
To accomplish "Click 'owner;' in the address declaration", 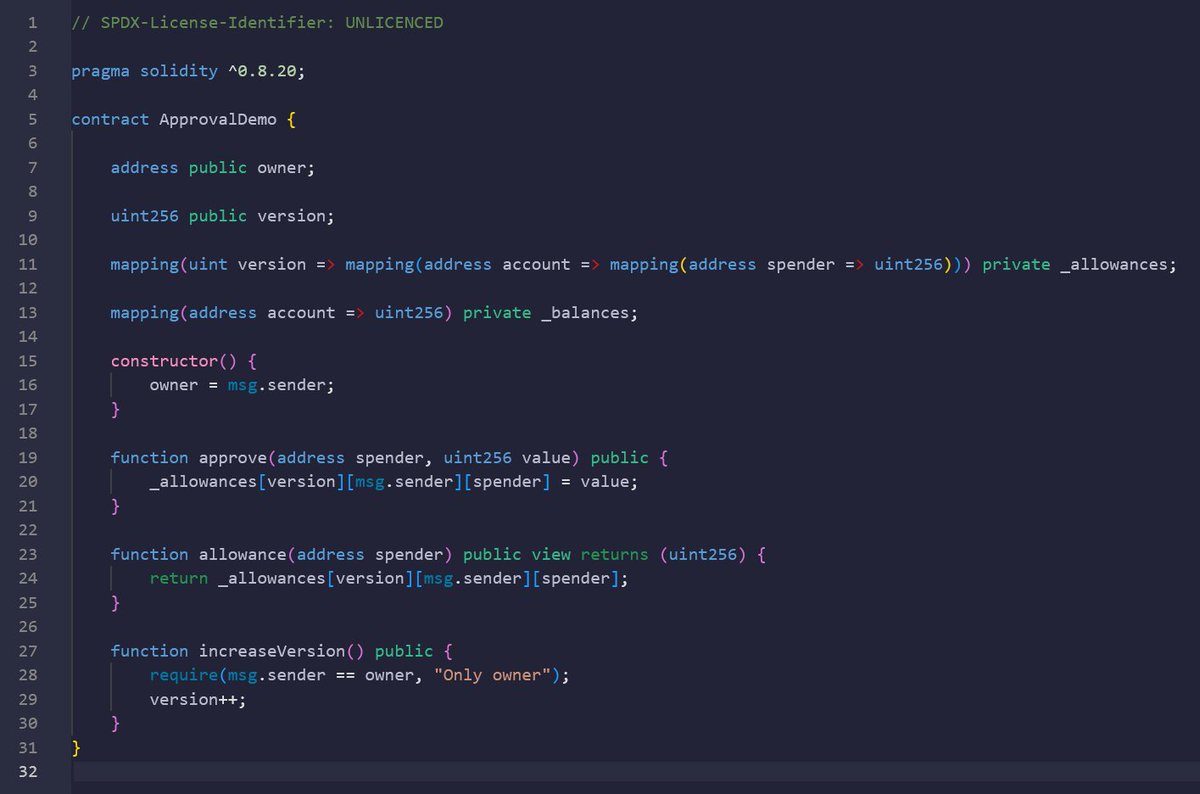I will point(286,168).
